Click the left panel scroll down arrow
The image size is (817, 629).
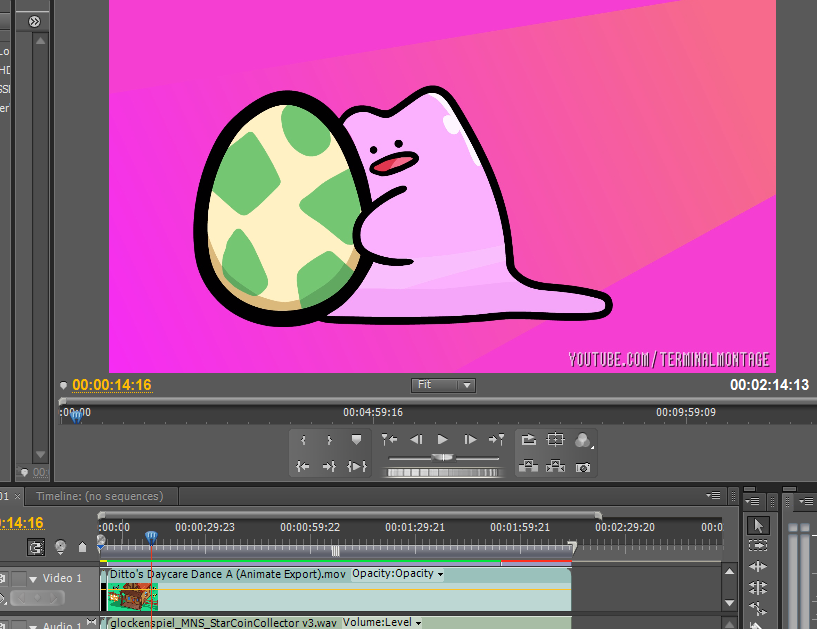[41, 454]
